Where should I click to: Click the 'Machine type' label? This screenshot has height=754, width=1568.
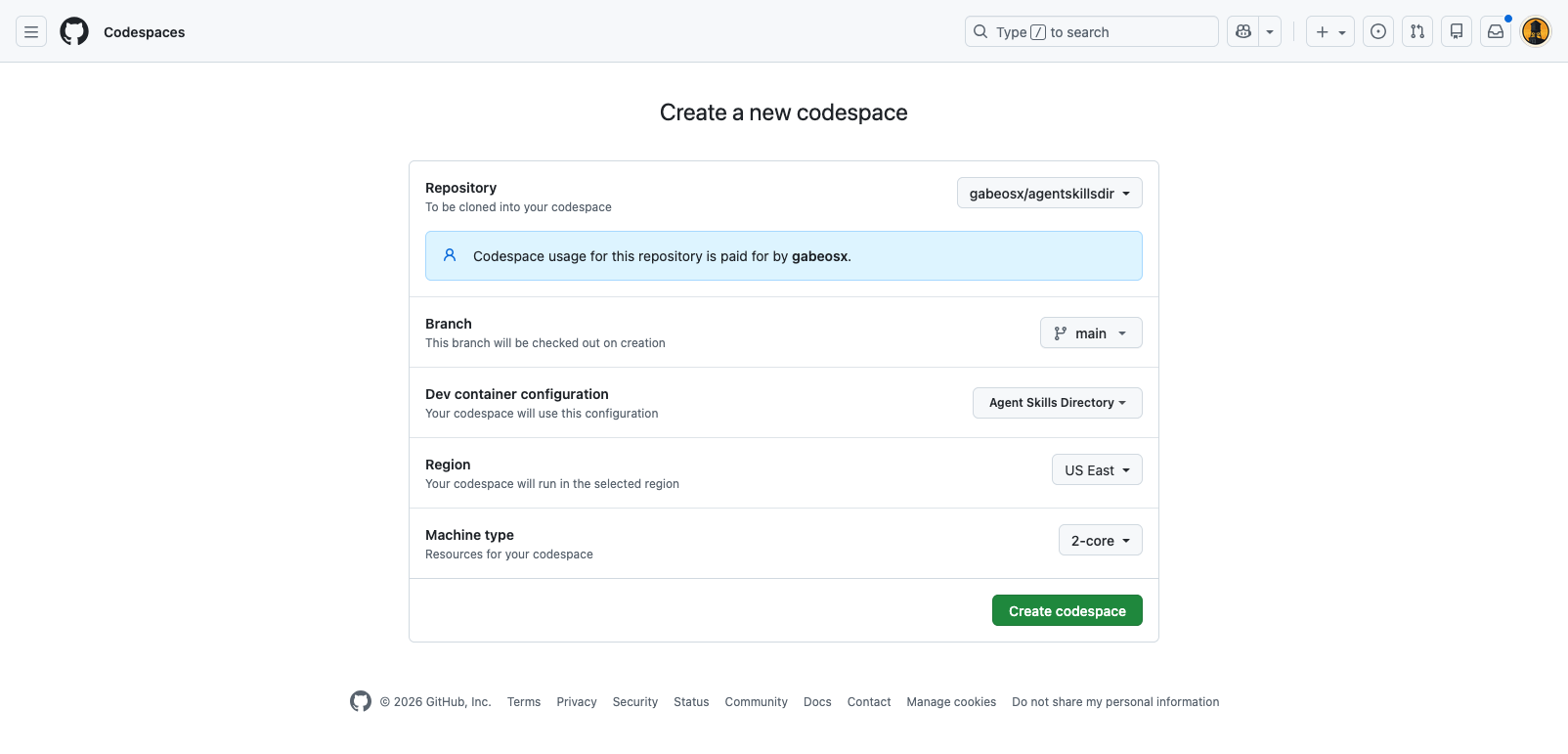[x=469, y=535]
